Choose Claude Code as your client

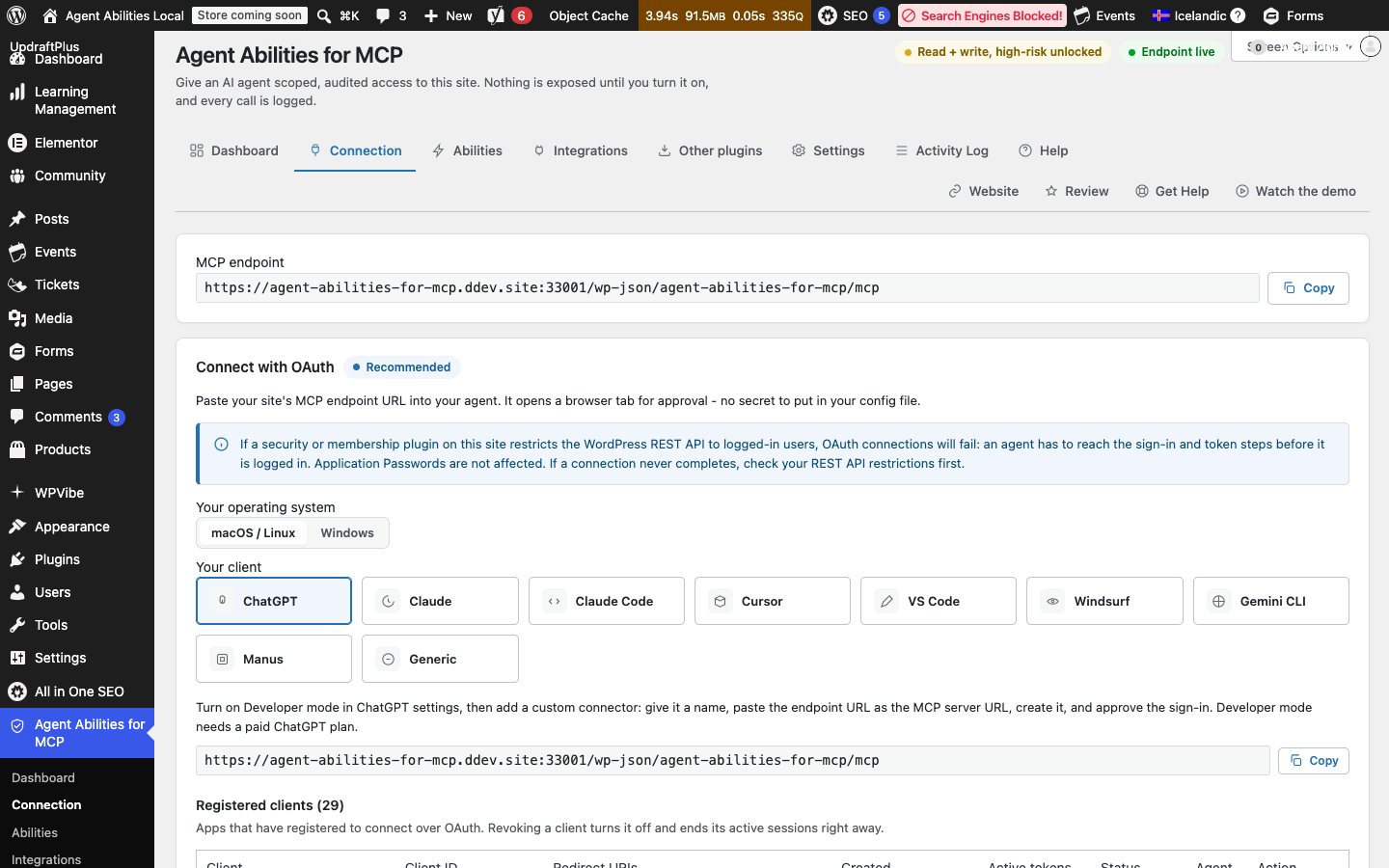(607, 601)
